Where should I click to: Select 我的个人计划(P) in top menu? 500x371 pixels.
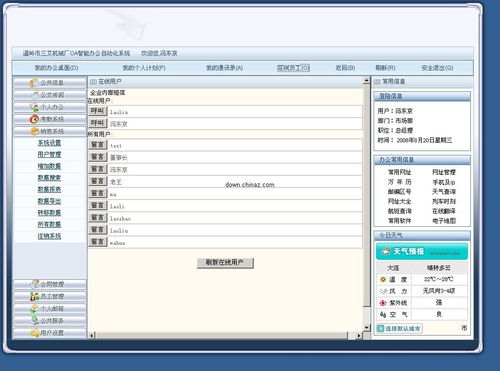144,68
